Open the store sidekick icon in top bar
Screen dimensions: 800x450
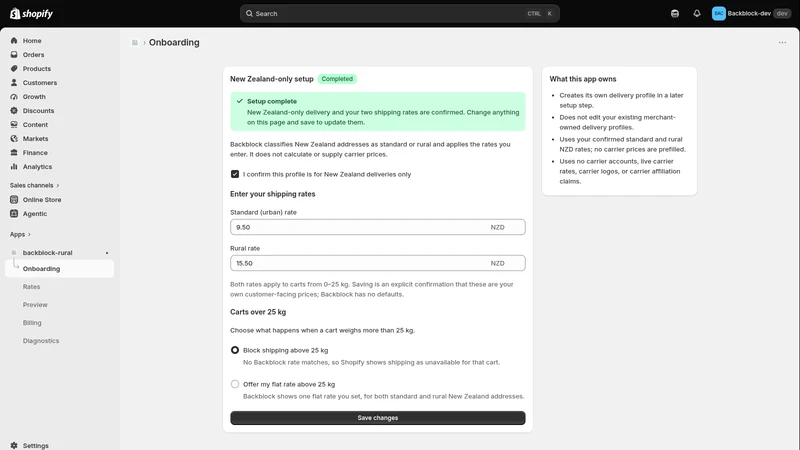click(674, 14)
